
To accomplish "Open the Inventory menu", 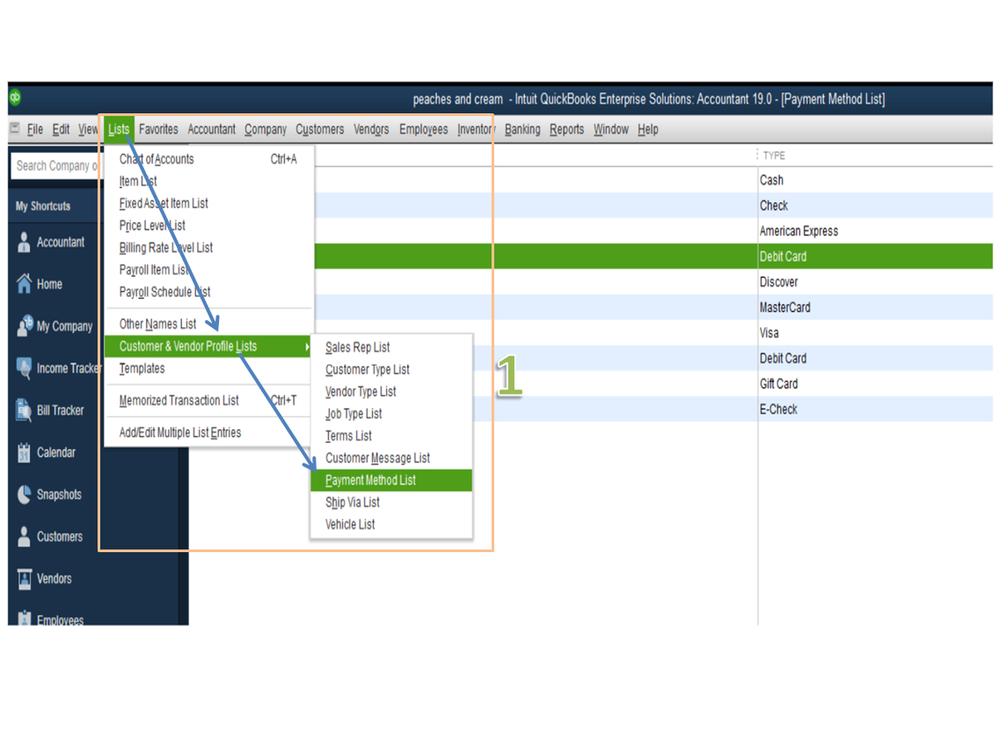I will (476, 129).
